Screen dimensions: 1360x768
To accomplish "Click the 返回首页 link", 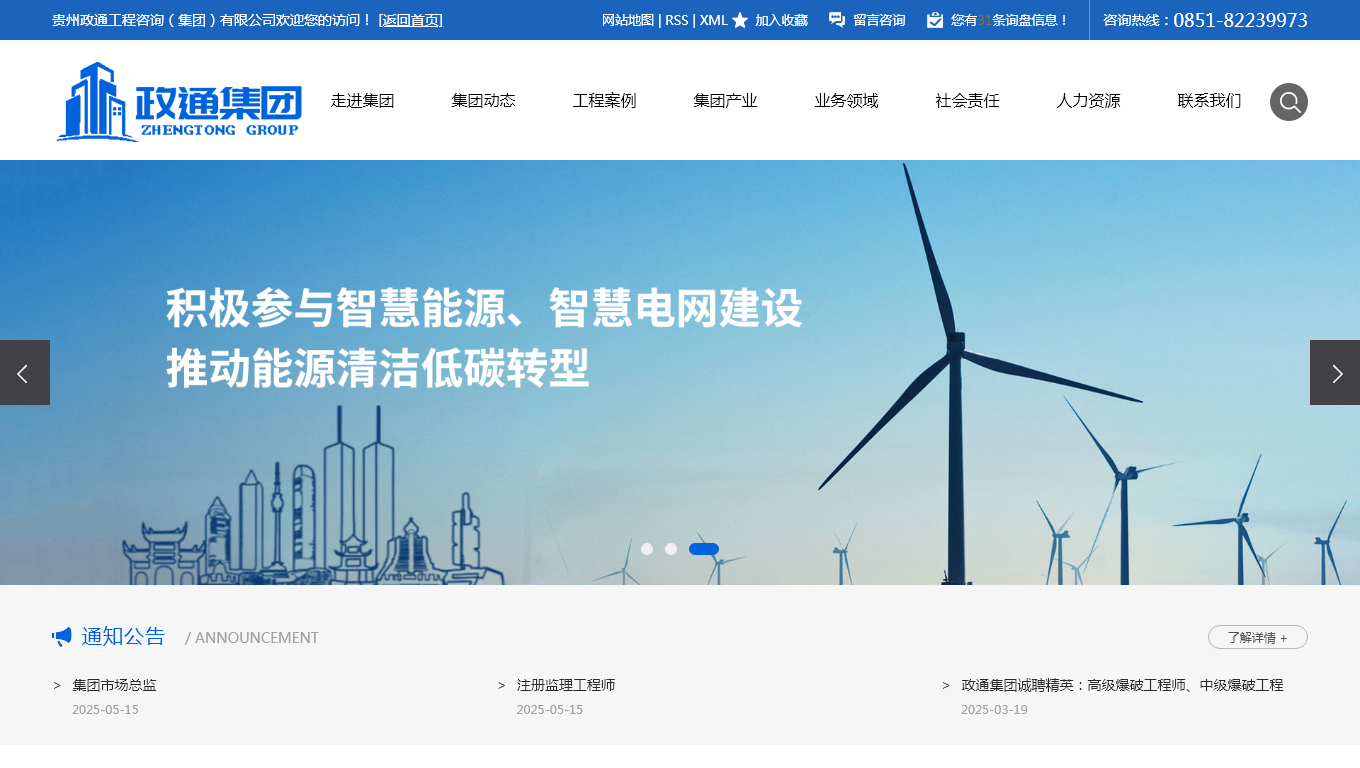I will (x=410, y=20).
